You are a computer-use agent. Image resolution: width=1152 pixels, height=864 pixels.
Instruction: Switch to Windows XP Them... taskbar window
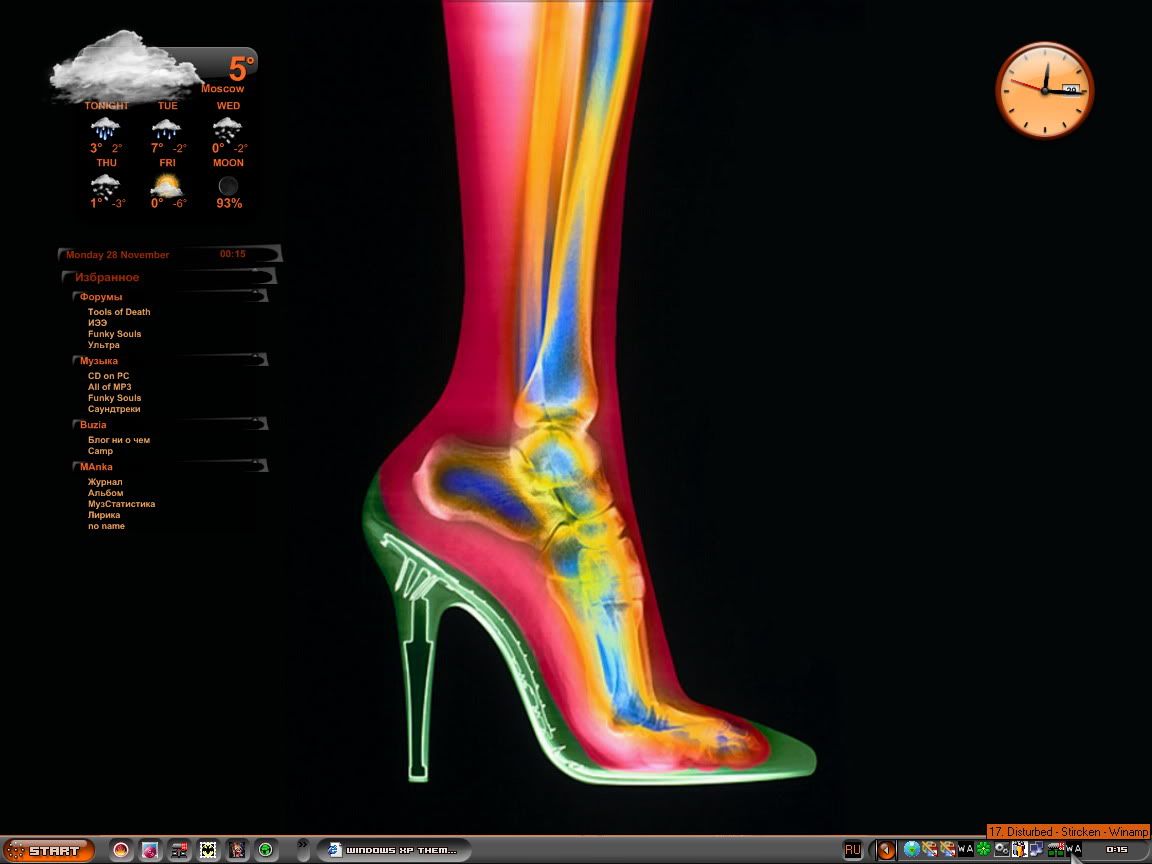click(393, 850)
